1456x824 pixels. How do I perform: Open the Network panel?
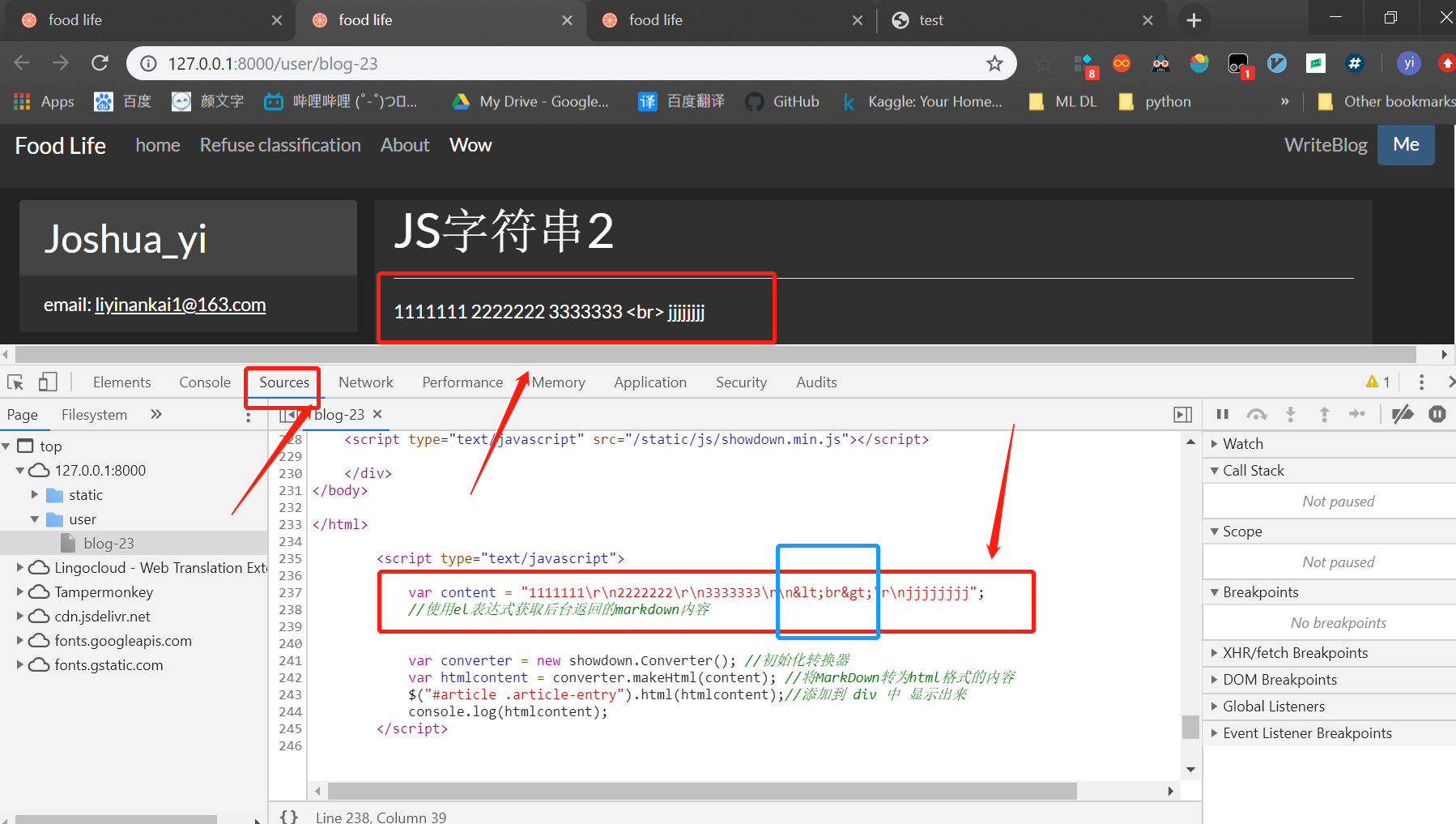tap(365, 382)
